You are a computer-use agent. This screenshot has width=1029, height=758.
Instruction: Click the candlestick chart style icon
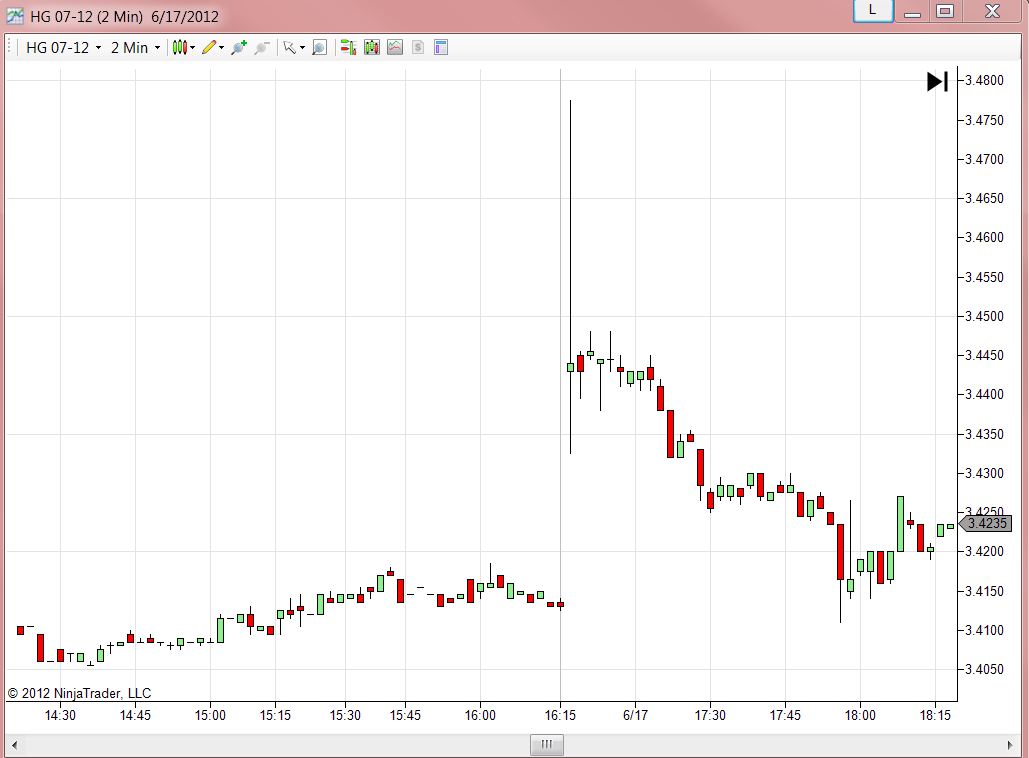click(x=180, y=47)
